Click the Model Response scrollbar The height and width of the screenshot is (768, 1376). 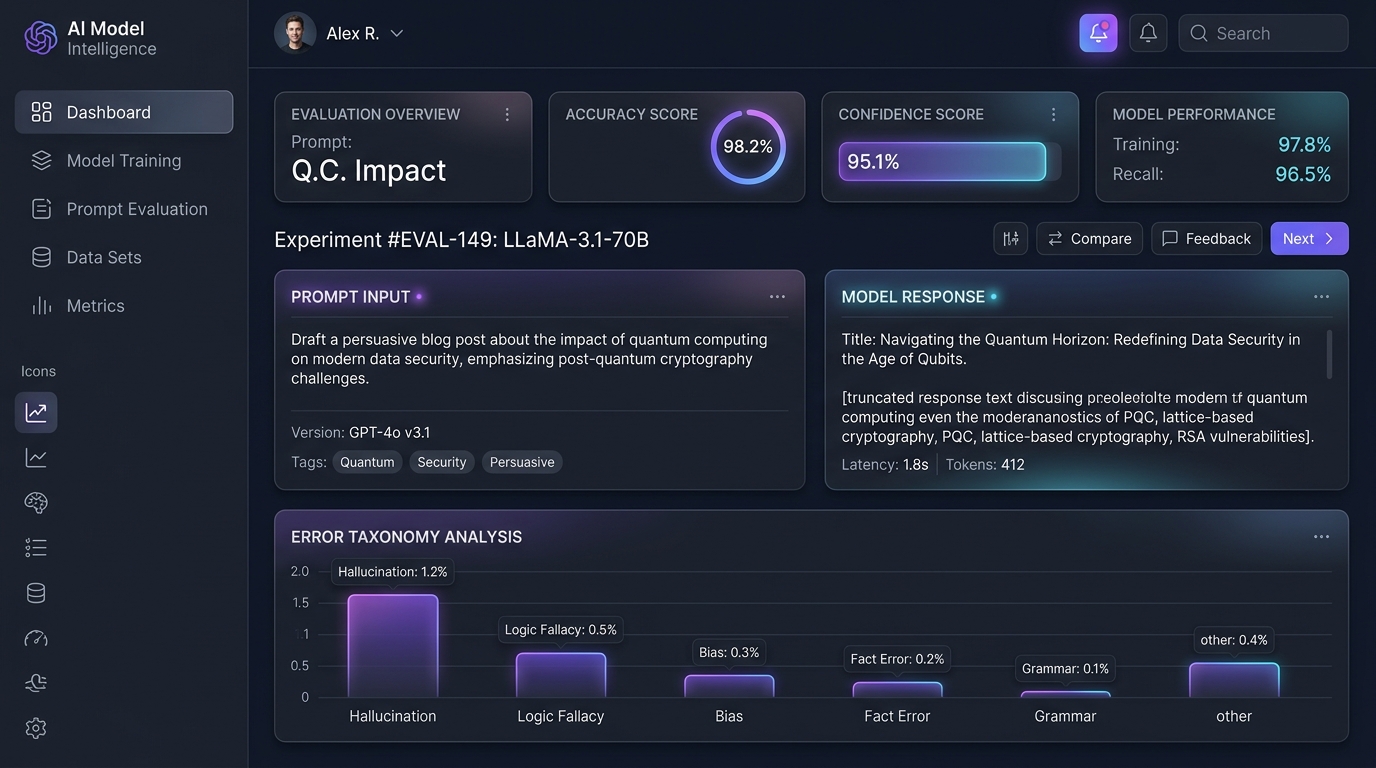(x=1329, y=355)
